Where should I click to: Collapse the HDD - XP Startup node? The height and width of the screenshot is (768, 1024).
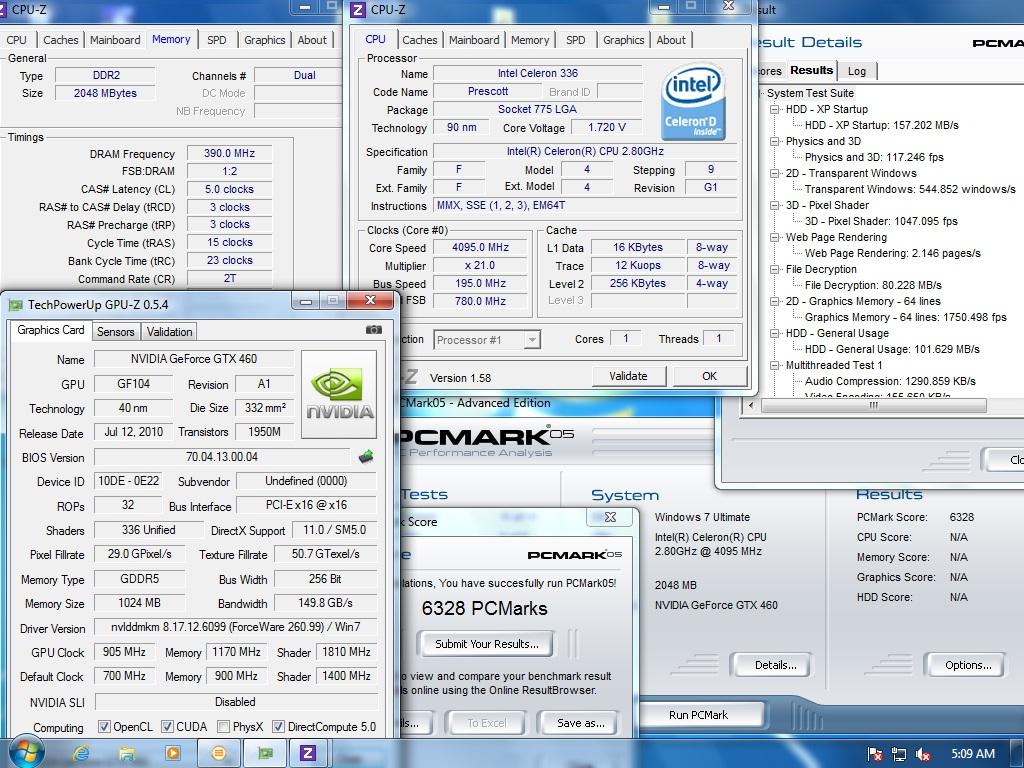[775, 109]
